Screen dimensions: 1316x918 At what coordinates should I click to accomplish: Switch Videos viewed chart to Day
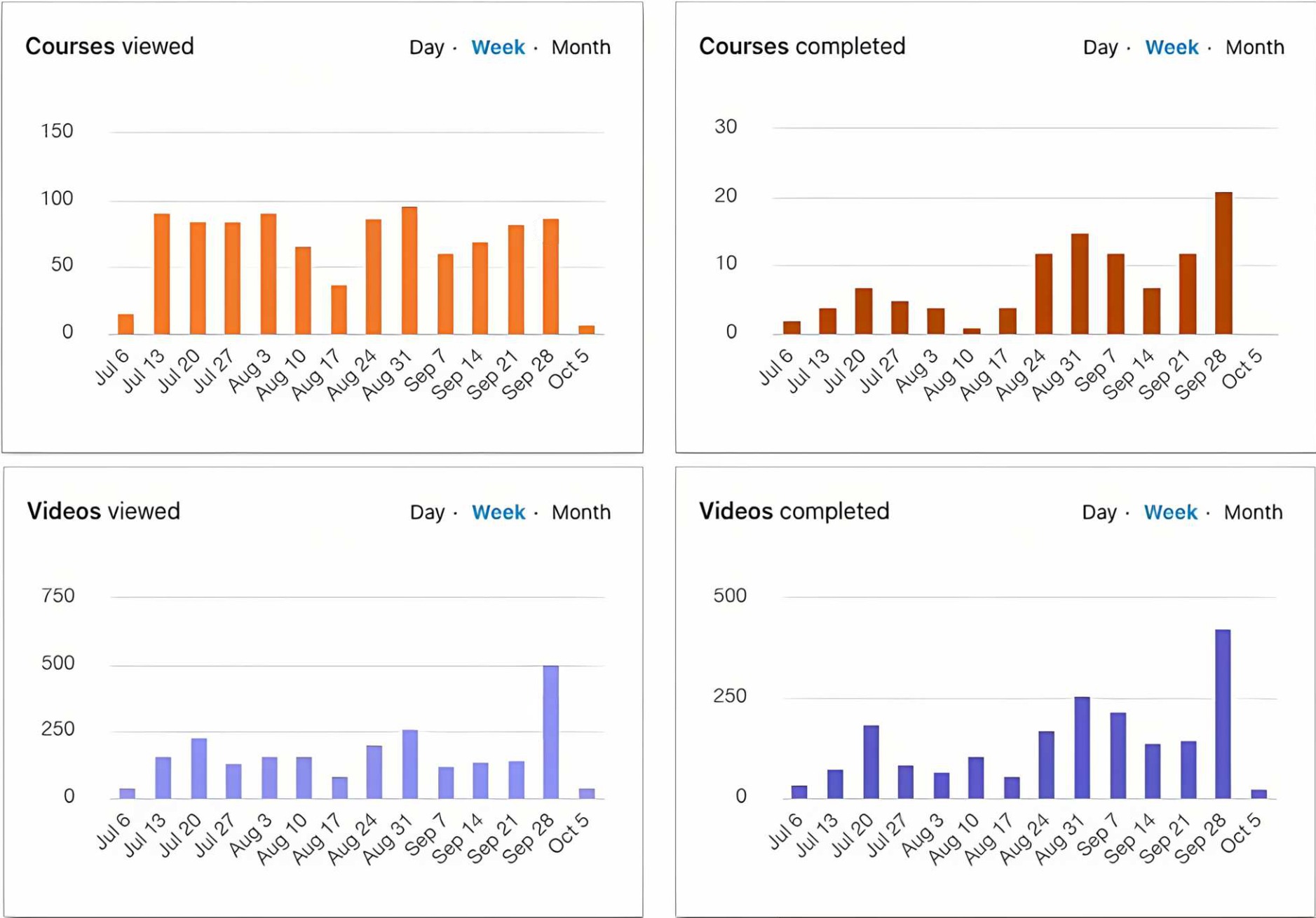(x=427, y=512)
